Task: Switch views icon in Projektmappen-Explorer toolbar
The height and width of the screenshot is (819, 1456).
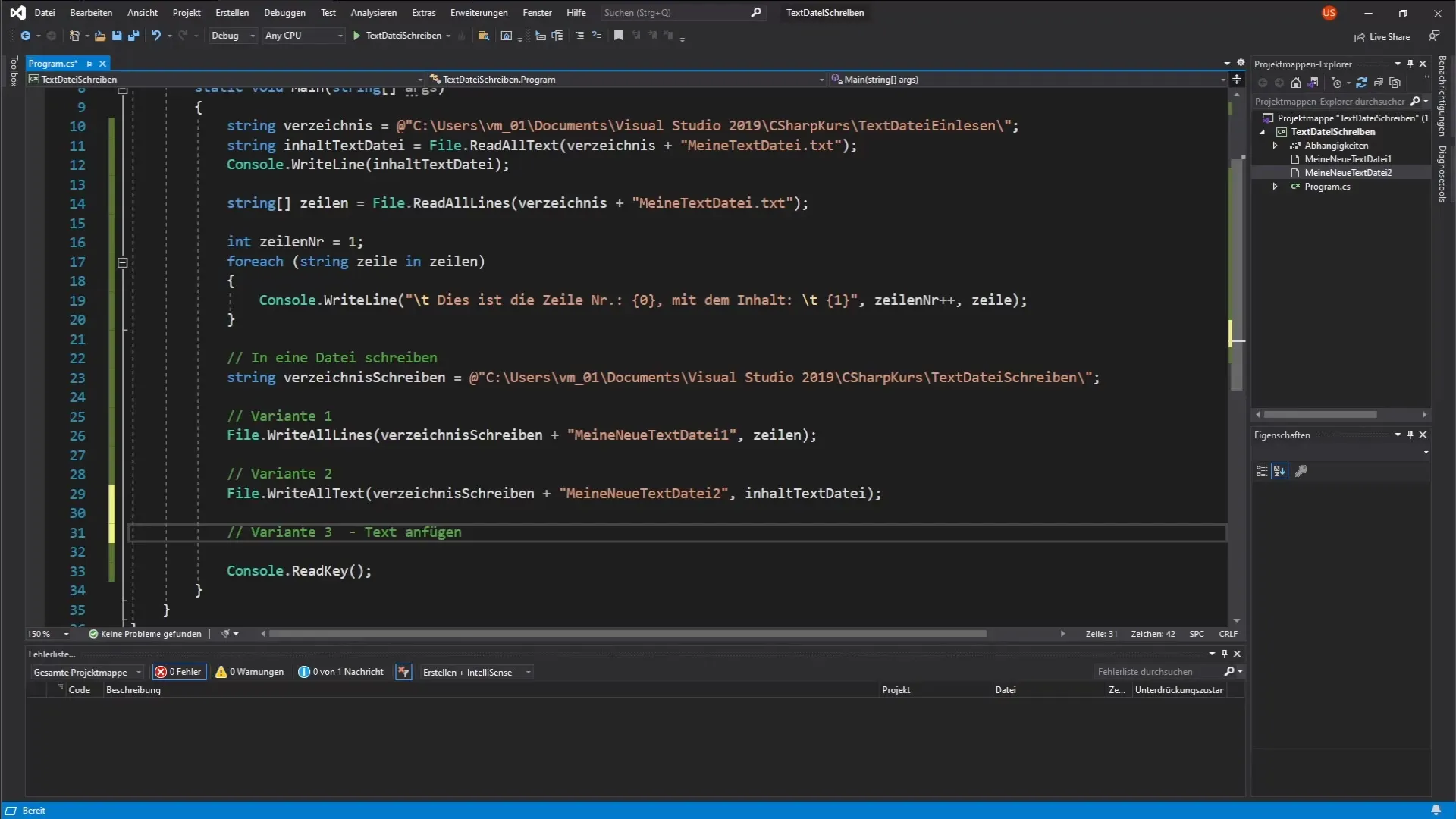Action: click(x=1313, y=83)
